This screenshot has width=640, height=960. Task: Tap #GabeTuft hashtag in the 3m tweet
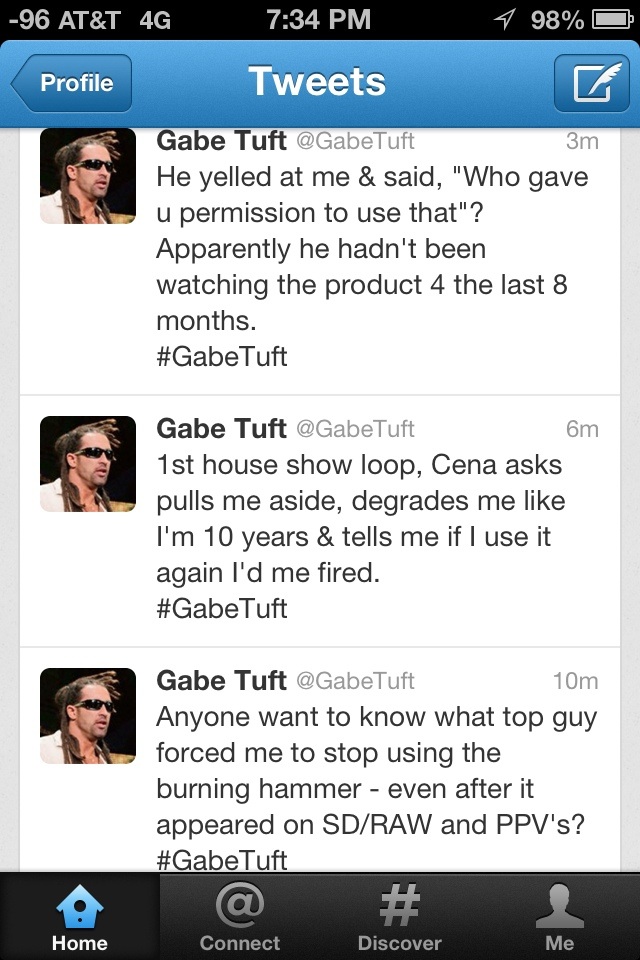(x=222, y=357)
